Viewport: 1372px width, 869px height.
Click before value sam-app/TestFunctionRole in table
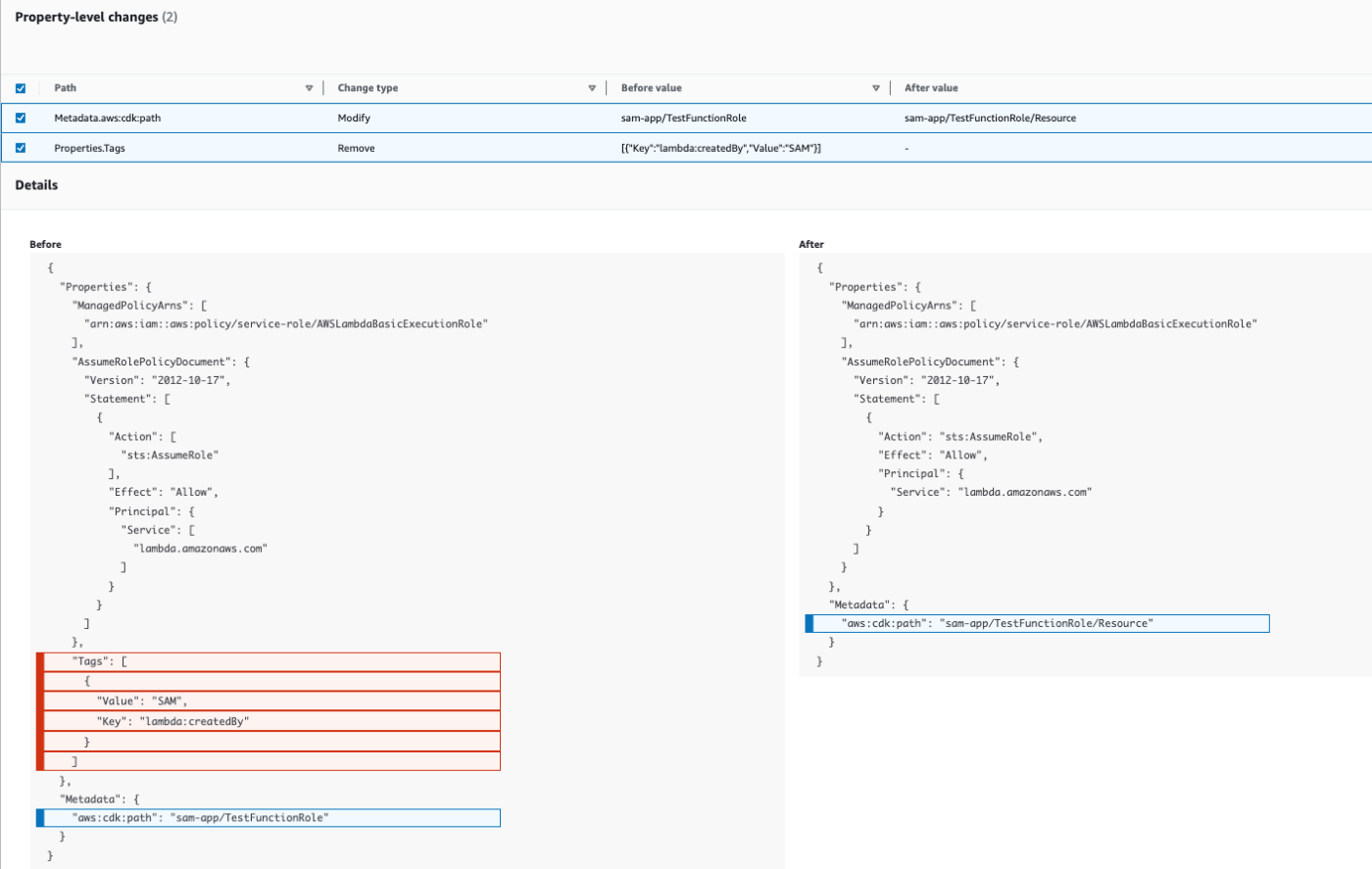coord(684,118)
